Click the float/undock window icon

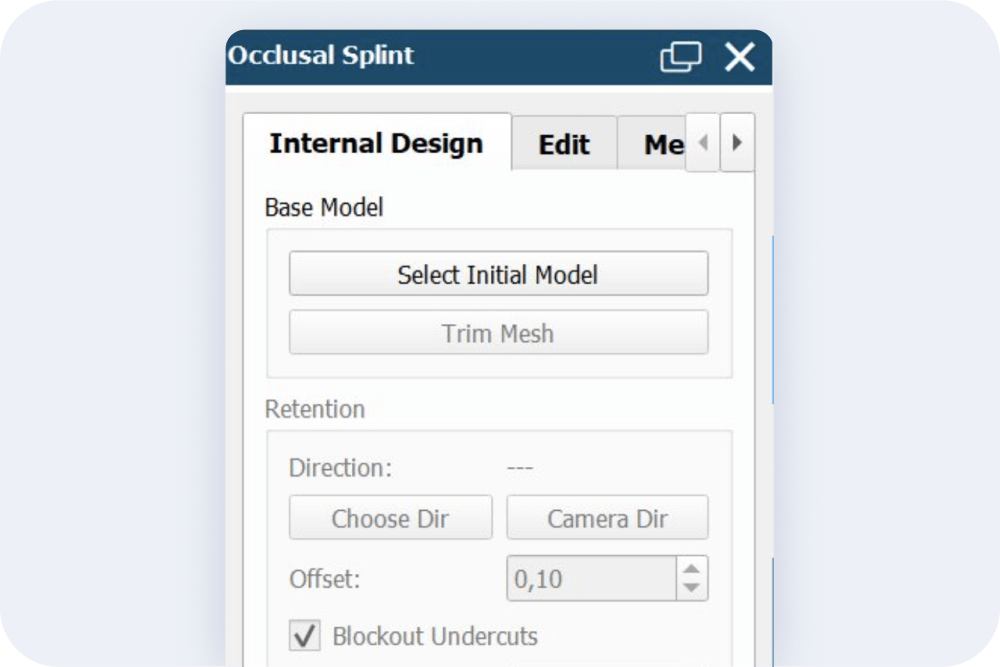click(680, 57)
